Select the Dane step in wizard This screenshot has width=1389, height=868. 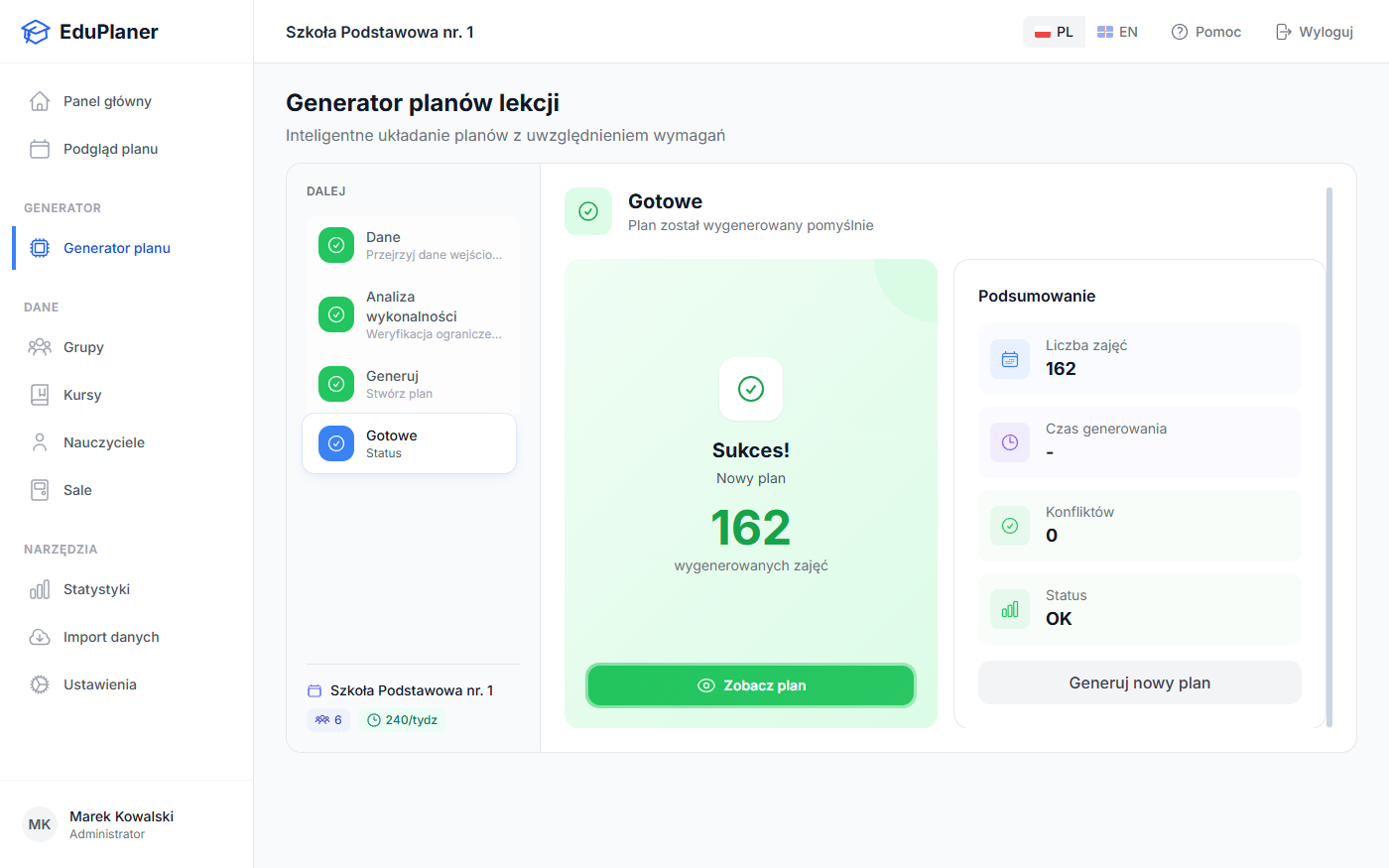(x=410, y=245)
